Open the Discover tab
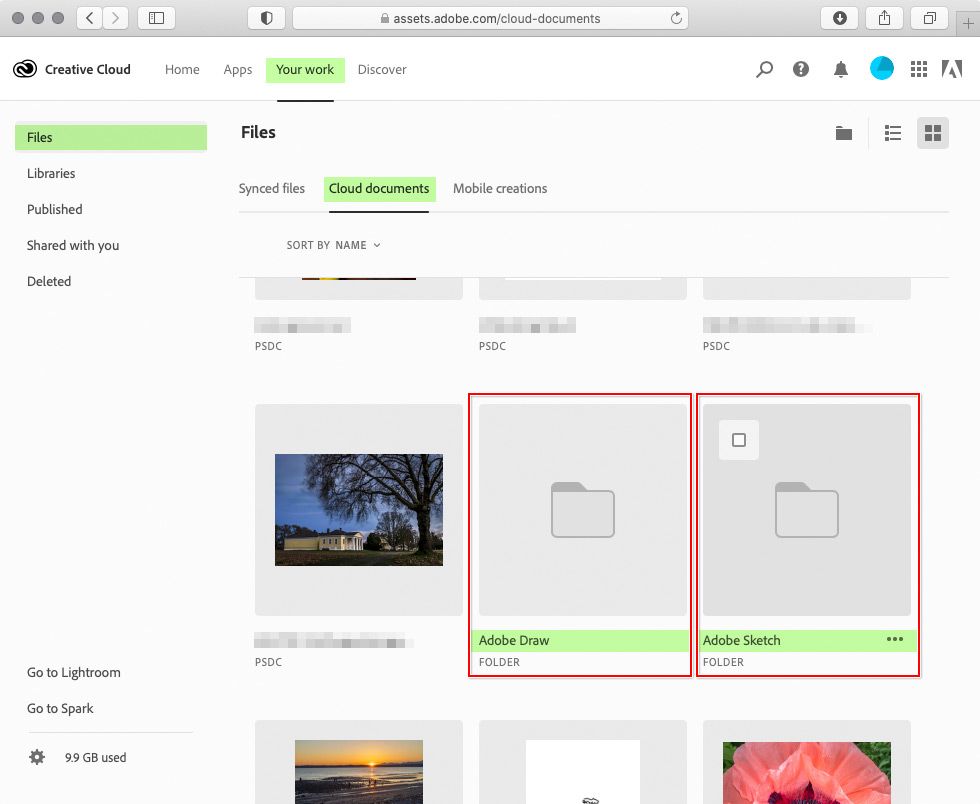 pos(382,69)
